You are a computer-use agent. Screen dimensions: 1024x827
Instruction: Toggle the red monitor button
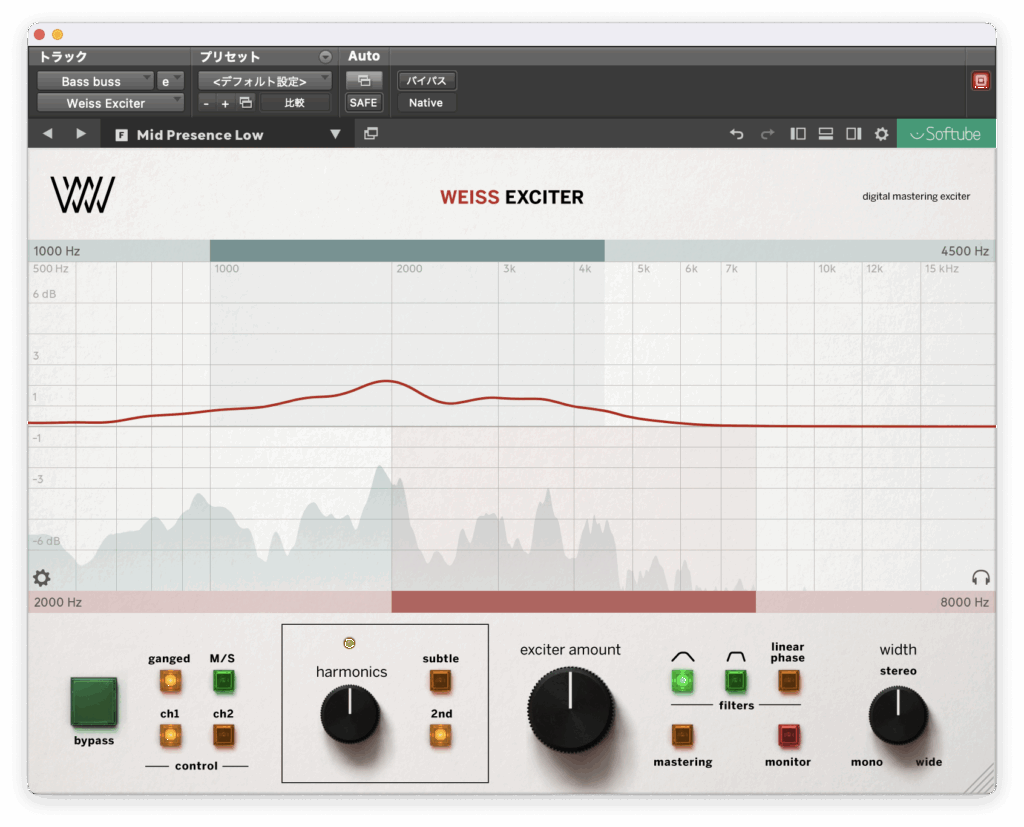coord(789,736)
